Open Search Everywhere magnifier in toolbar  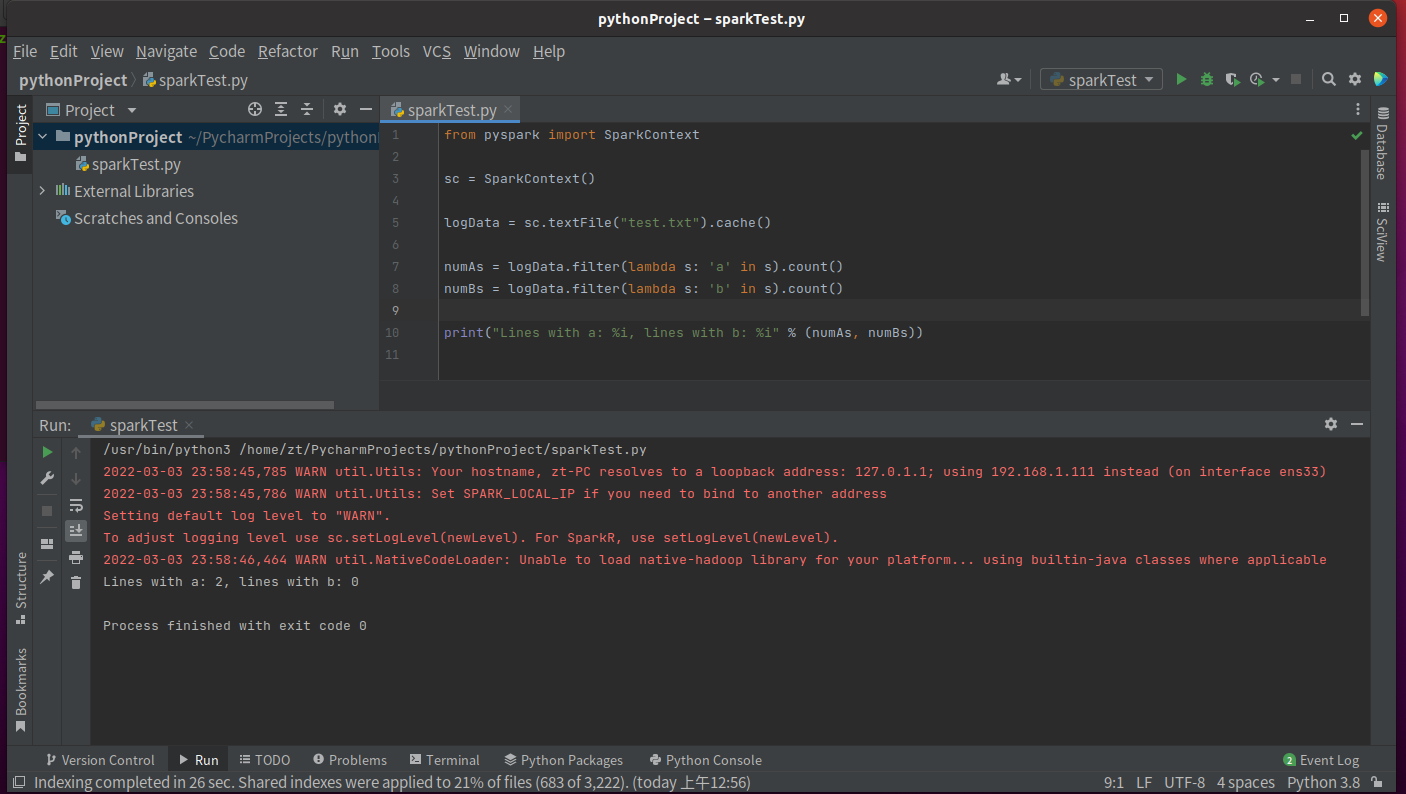click(1328, 79)
